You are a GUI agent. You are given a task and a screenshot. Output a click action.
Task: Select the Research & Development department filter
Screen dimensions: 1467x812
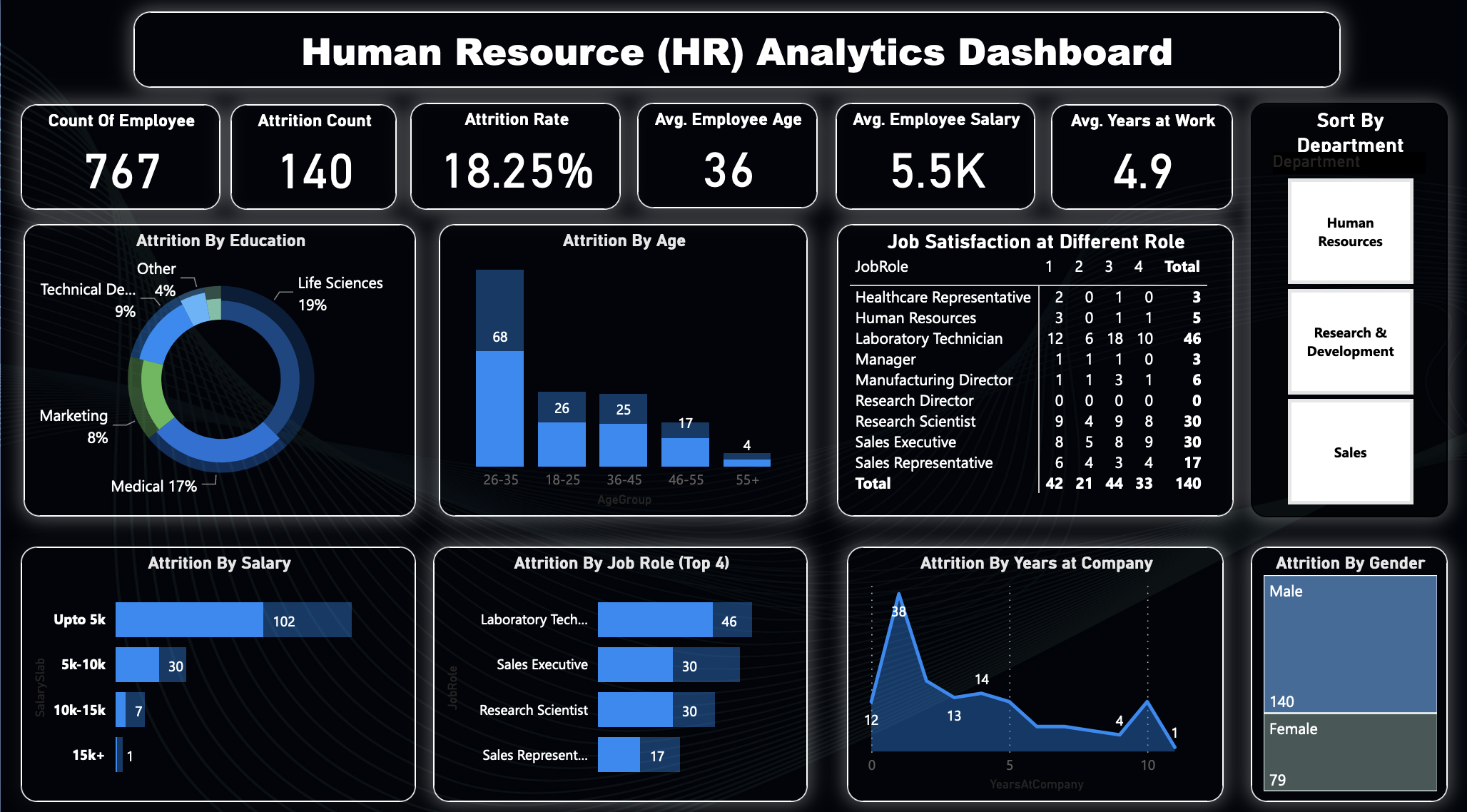[x=1349, y=342]
